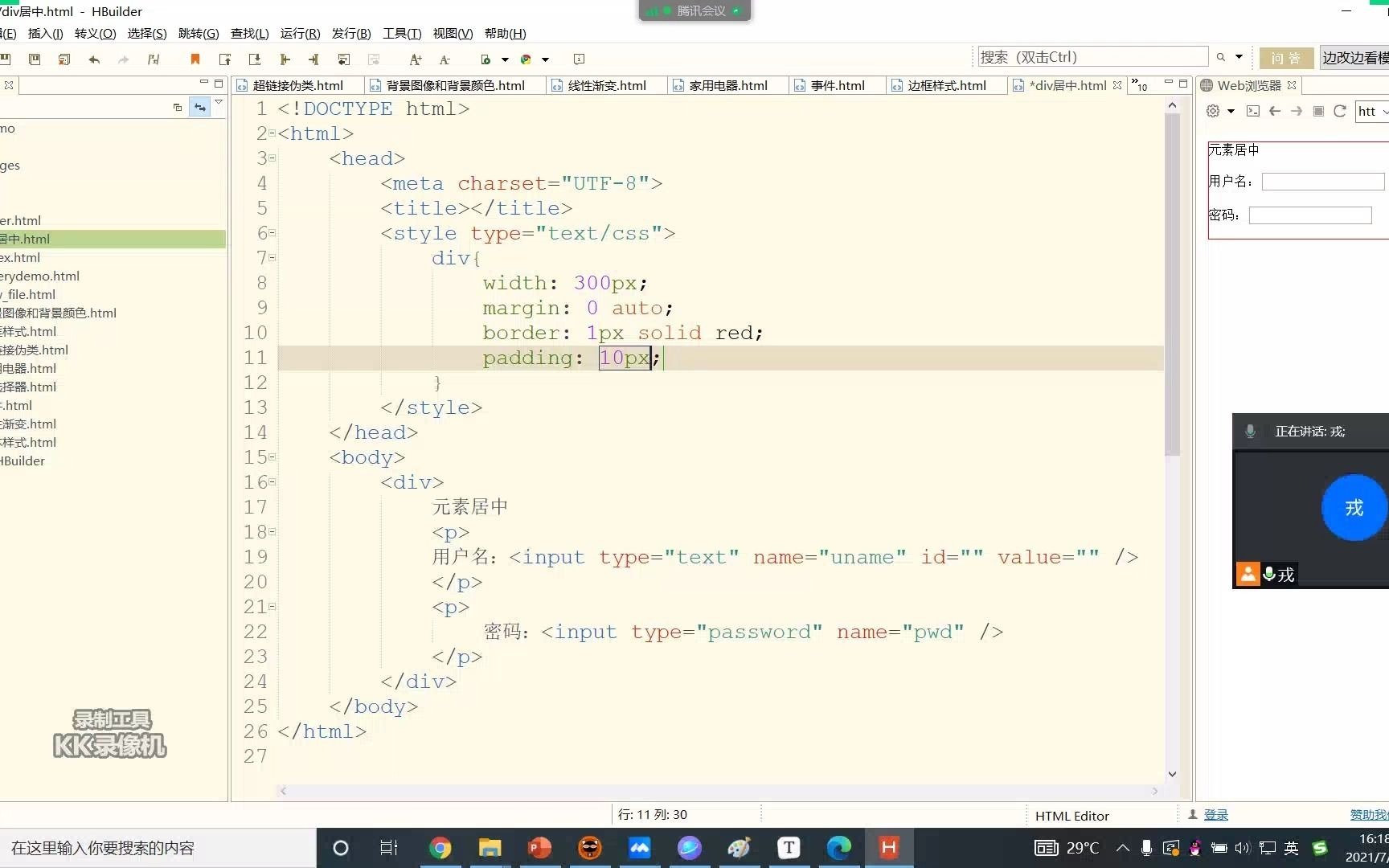Click the 搜索 (双击Ctrl) search field
Screen dimensions: 1389x868
pyautogui.click(x=1092, y=57)
